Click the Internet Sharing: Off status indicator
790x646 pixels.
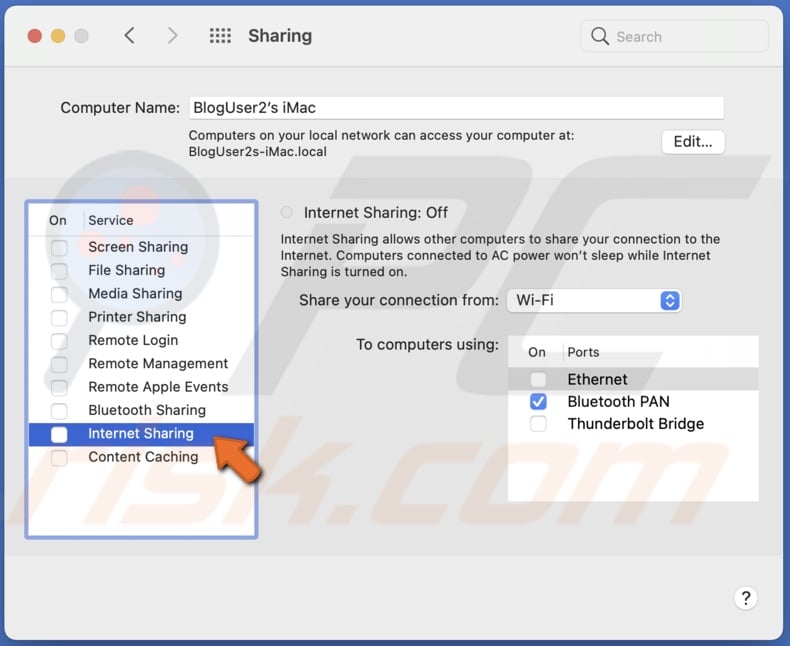tap(287, 212)
